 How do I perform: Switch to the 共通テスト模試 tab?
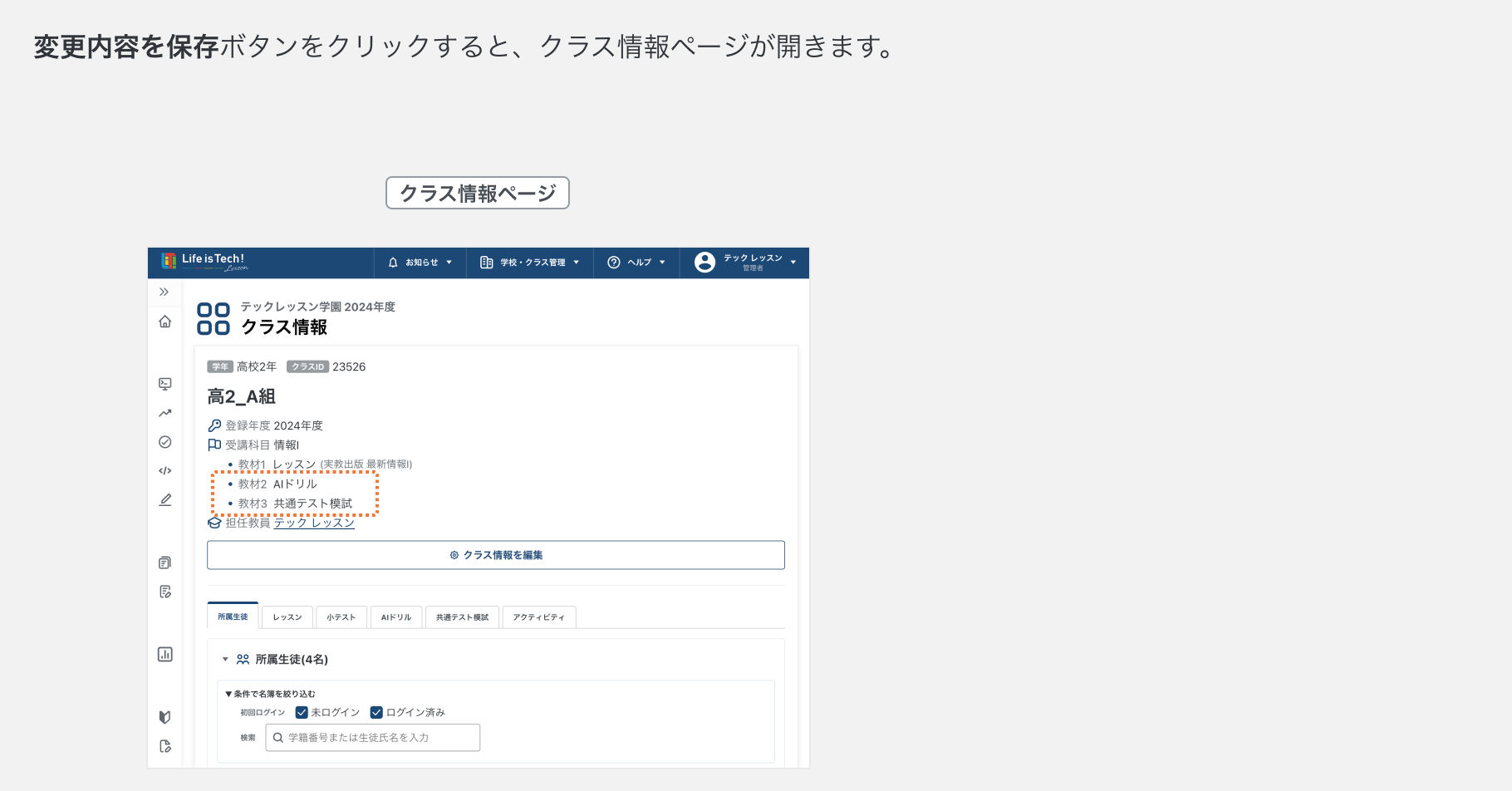click(x=462, y=617)
